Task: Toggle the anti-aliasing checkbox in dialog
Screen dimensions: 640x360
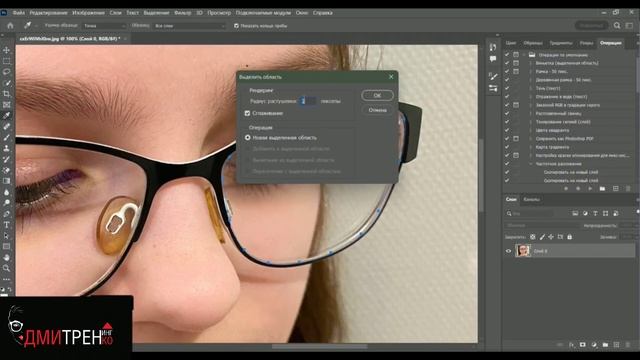Action: click(x=247, y=113)
